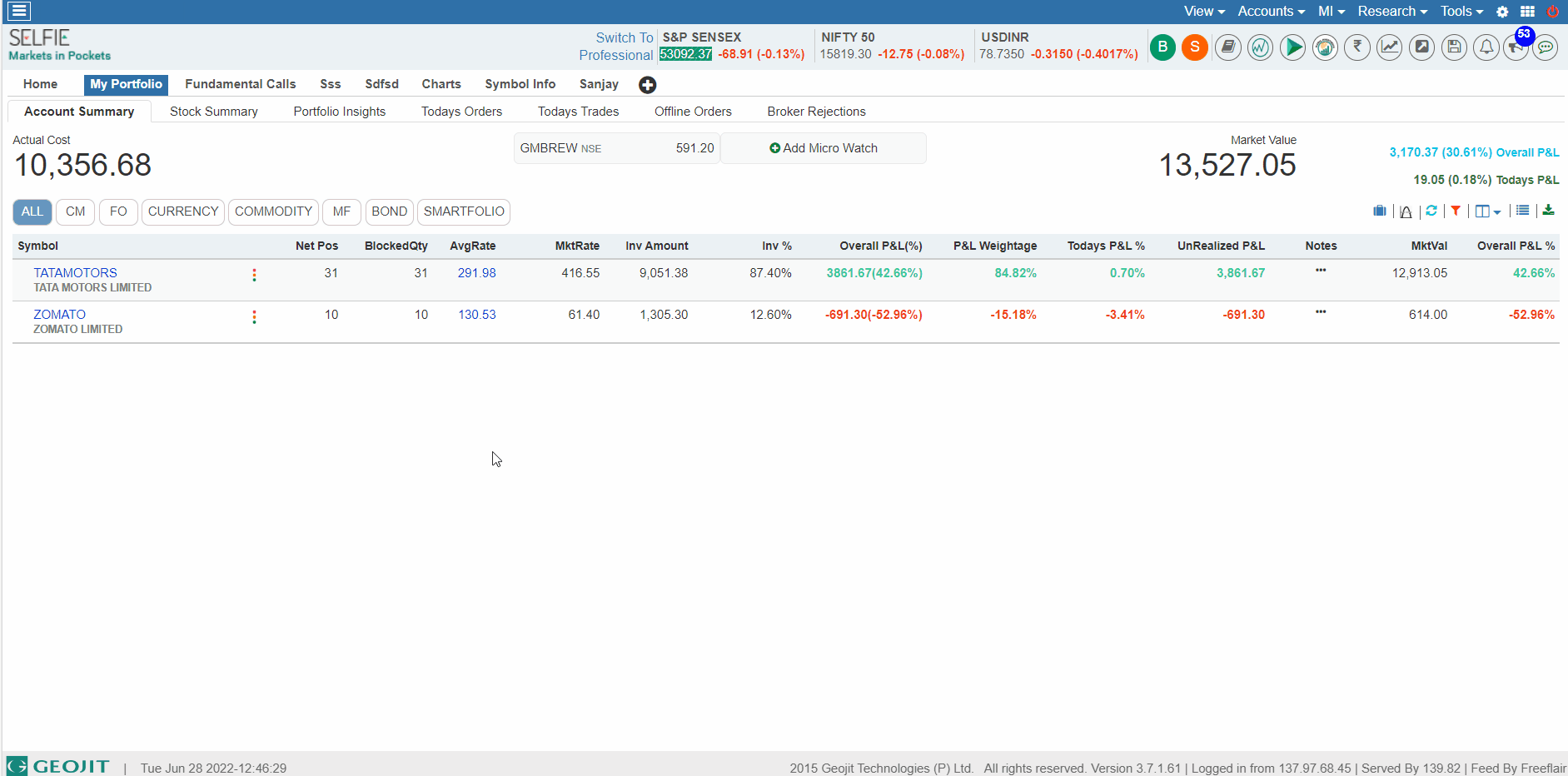Screen dimensions: 1568x776
Task: Open the Research dropdown menu
Action: click(x=1392, y=11)
